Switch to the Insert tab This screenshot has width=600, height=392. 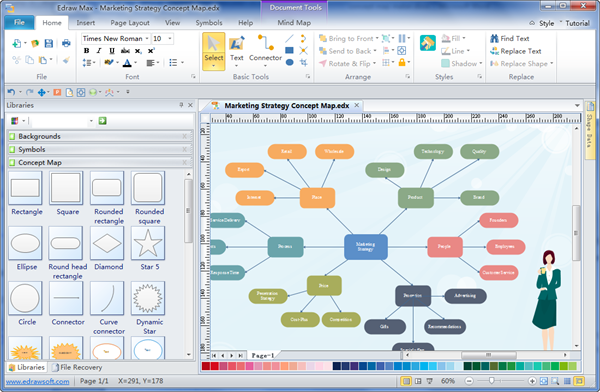tap(85, 23)
